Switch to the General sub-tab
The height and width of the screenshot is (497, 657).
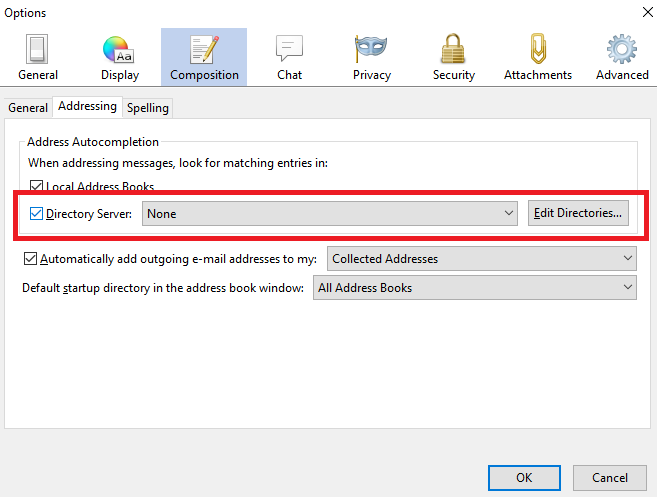28,108
